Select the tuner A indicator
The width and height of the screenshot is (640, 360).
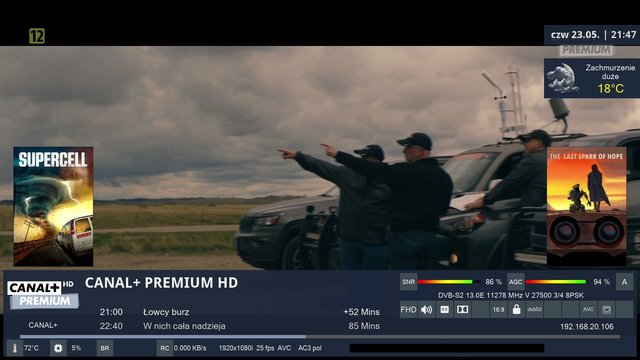pos(624,282)
